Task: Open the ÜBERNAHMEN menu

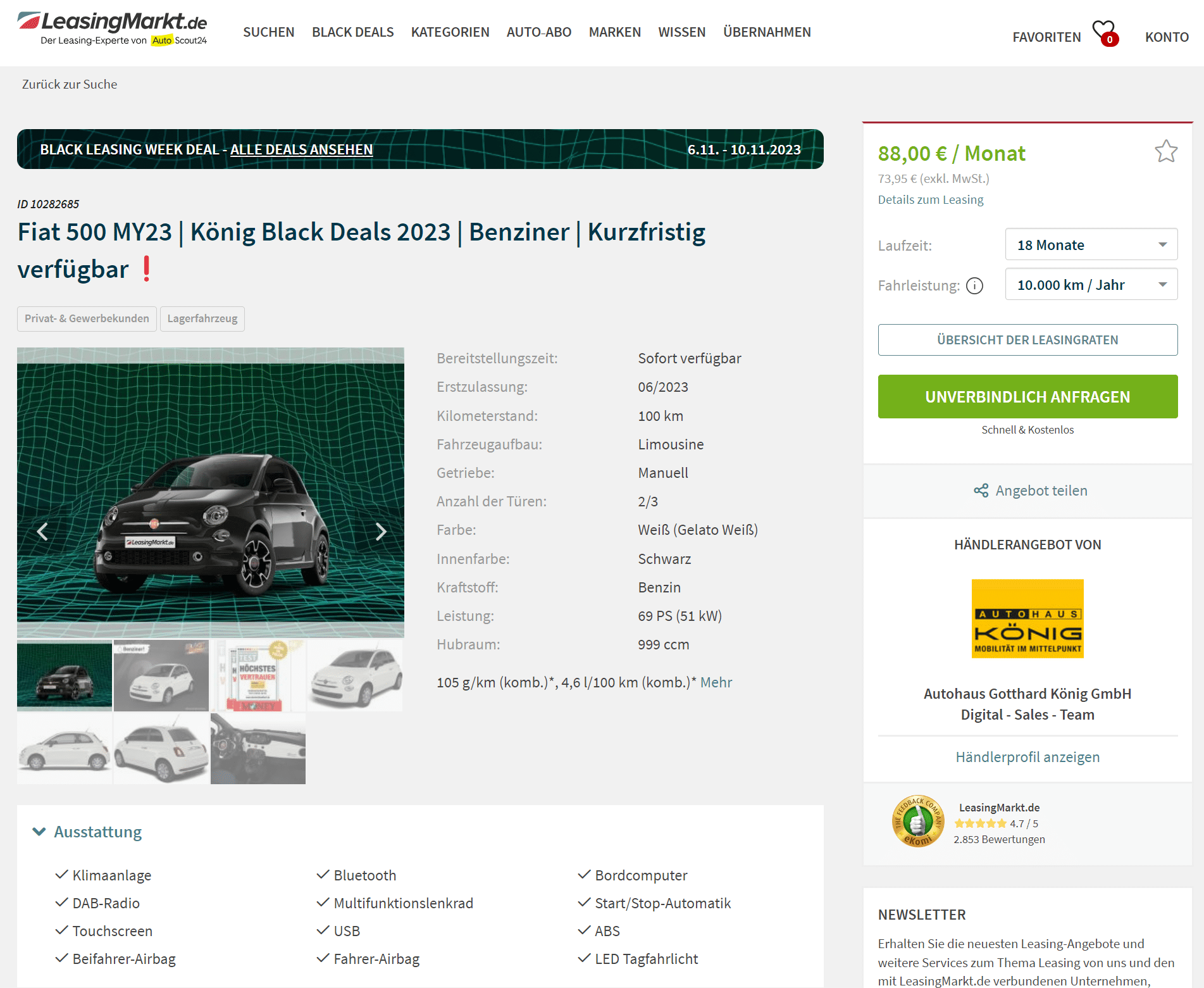Action: pos(767,32)
